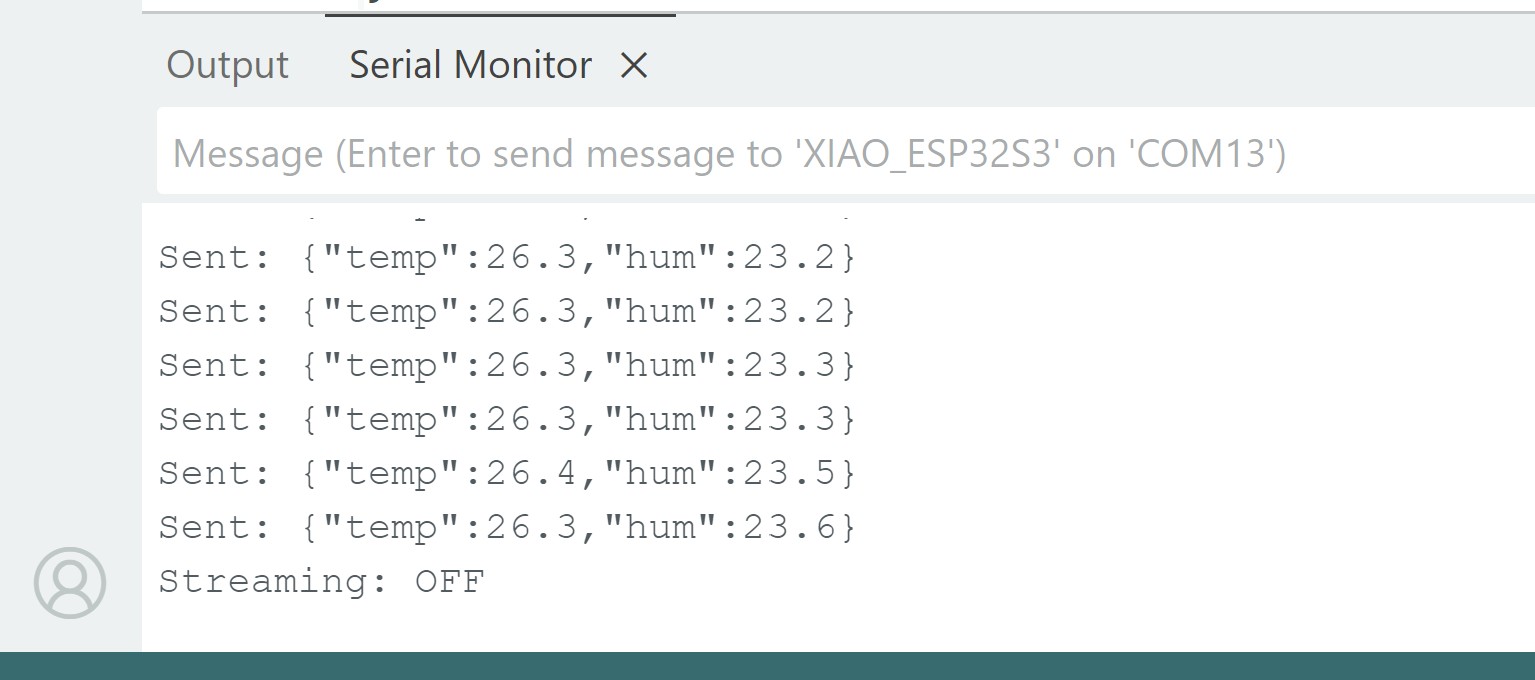The width and height of the screenshot is (1535, 680).
Task: Open the user account profile icon
Action: click(70, 583)
